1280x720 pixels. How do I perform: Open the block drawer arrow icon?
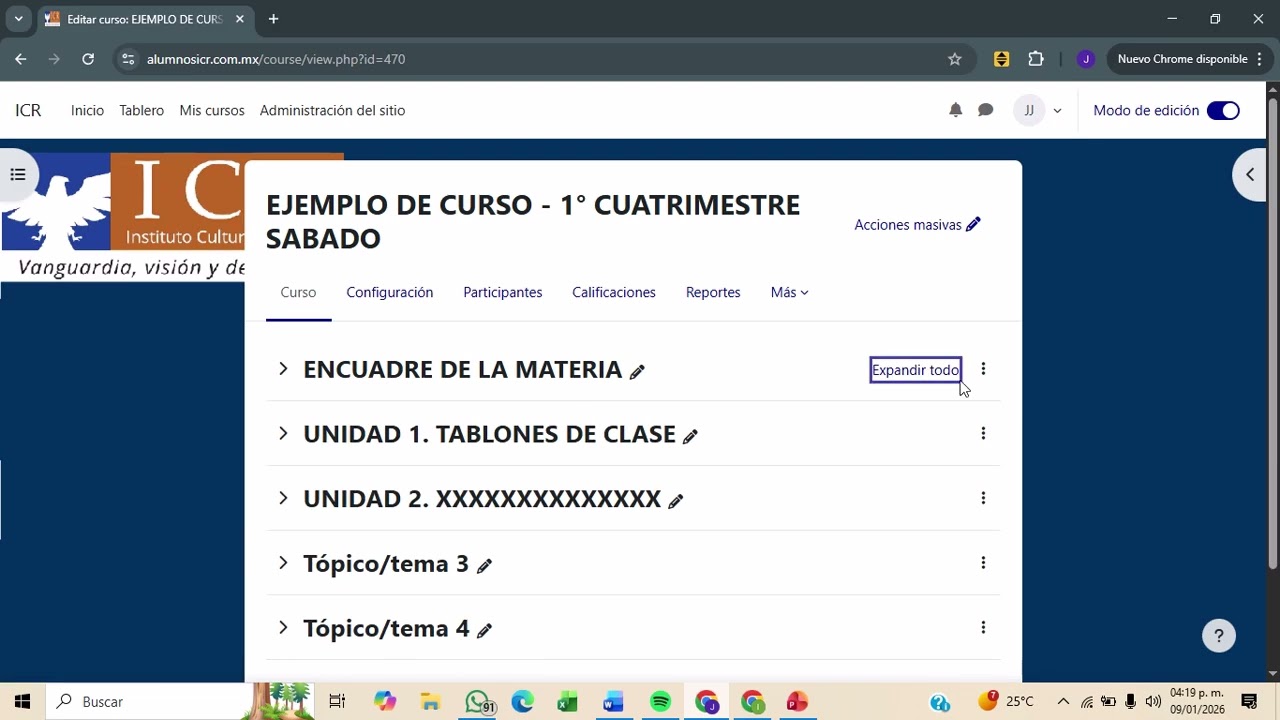[x=1250, y=174]
